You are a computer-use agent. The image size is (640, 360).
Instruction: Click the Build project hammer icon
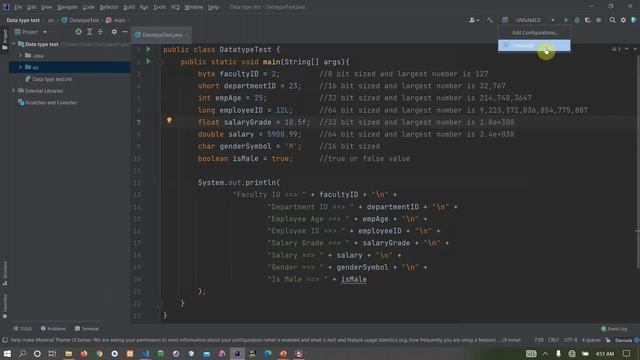coord(489,20)
